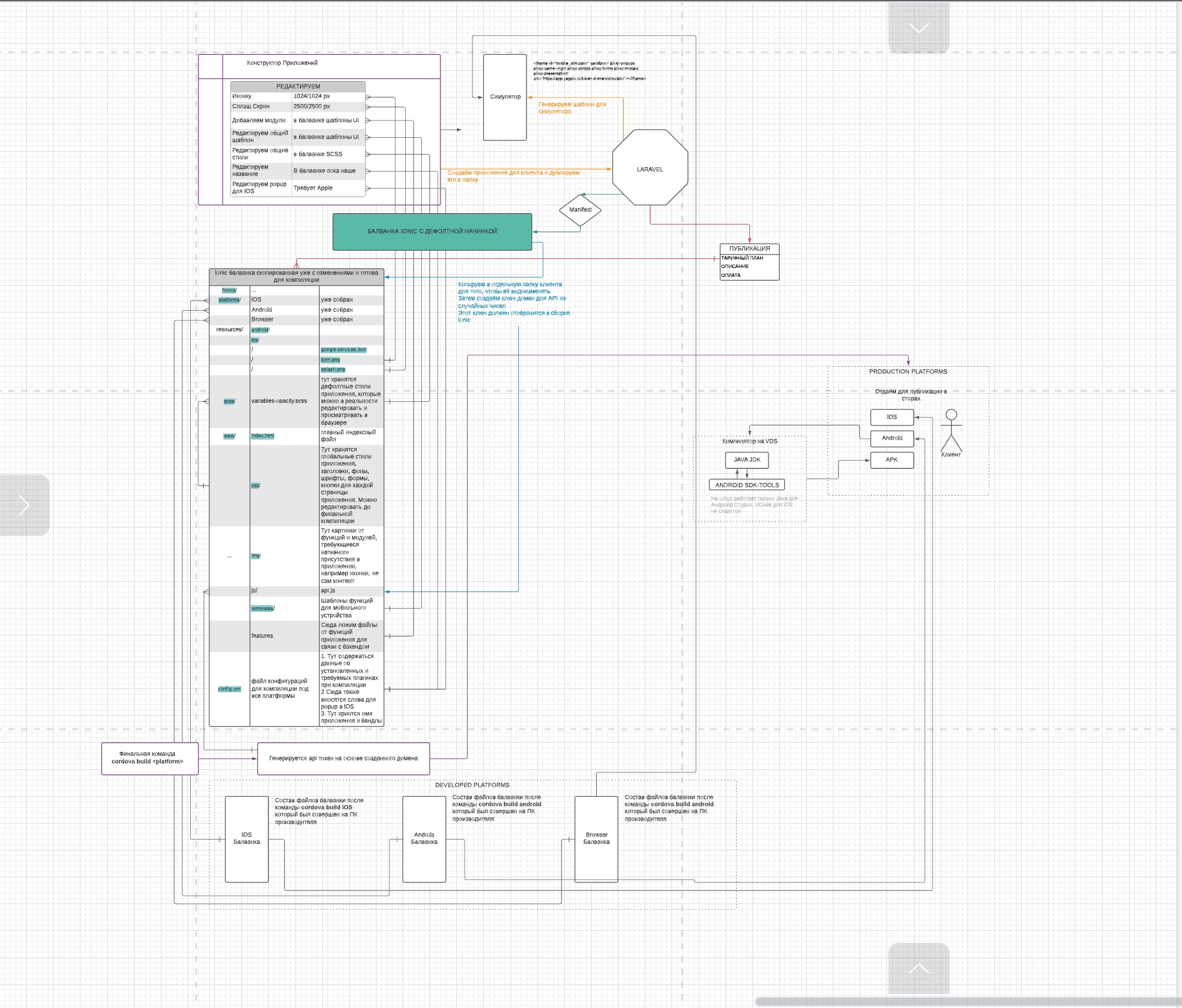Click the ОПИСАНИЕ row in ПУБЛИКАЦИЯ
Image resolution: width=1182 pixels, height=1008 pixels.
[749, 267]
